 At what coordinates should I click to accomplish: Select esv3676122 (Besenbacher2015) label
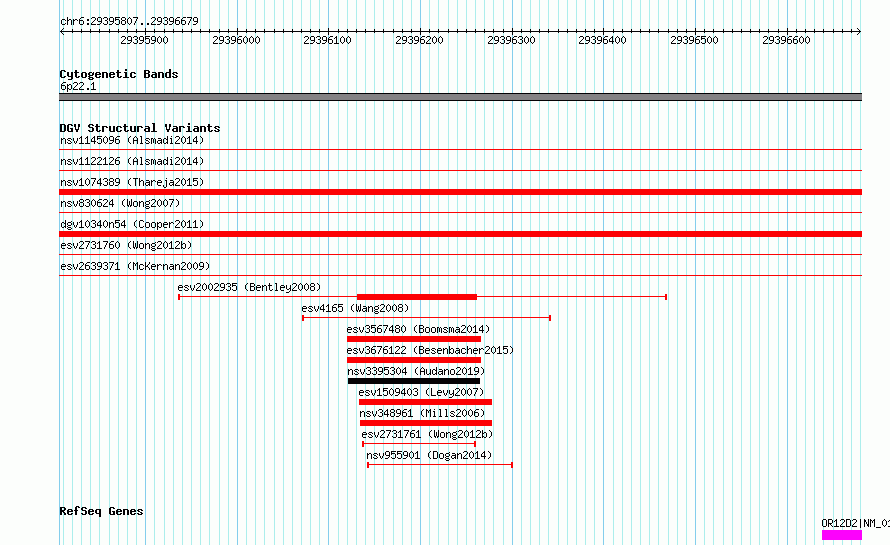430,350
